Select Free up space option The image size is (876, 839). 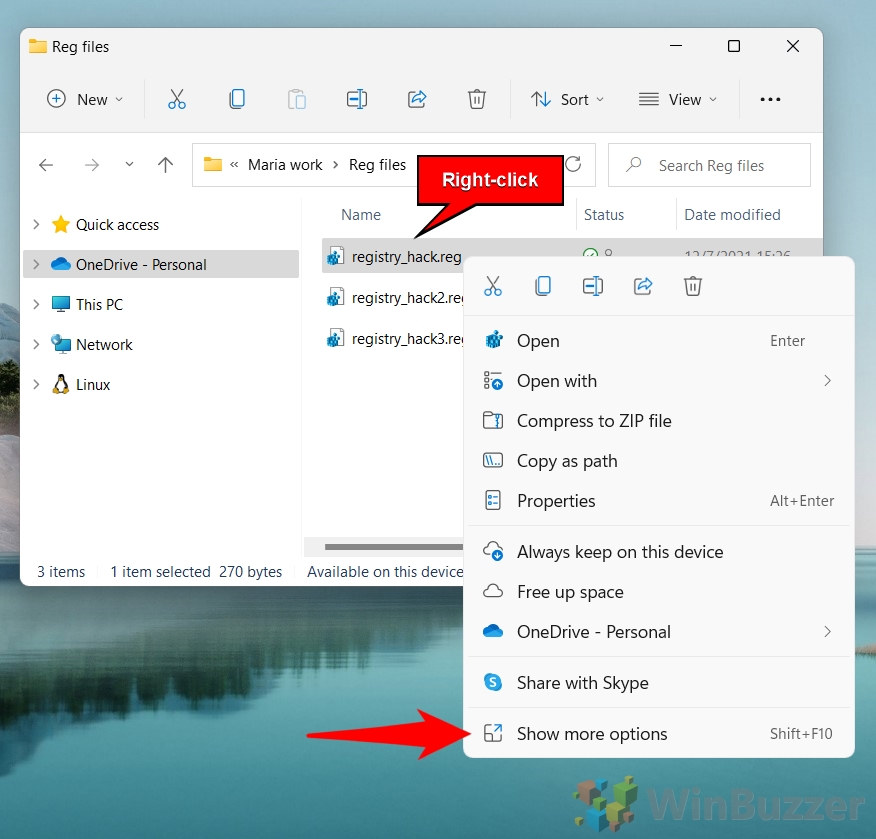coord(570,592)
